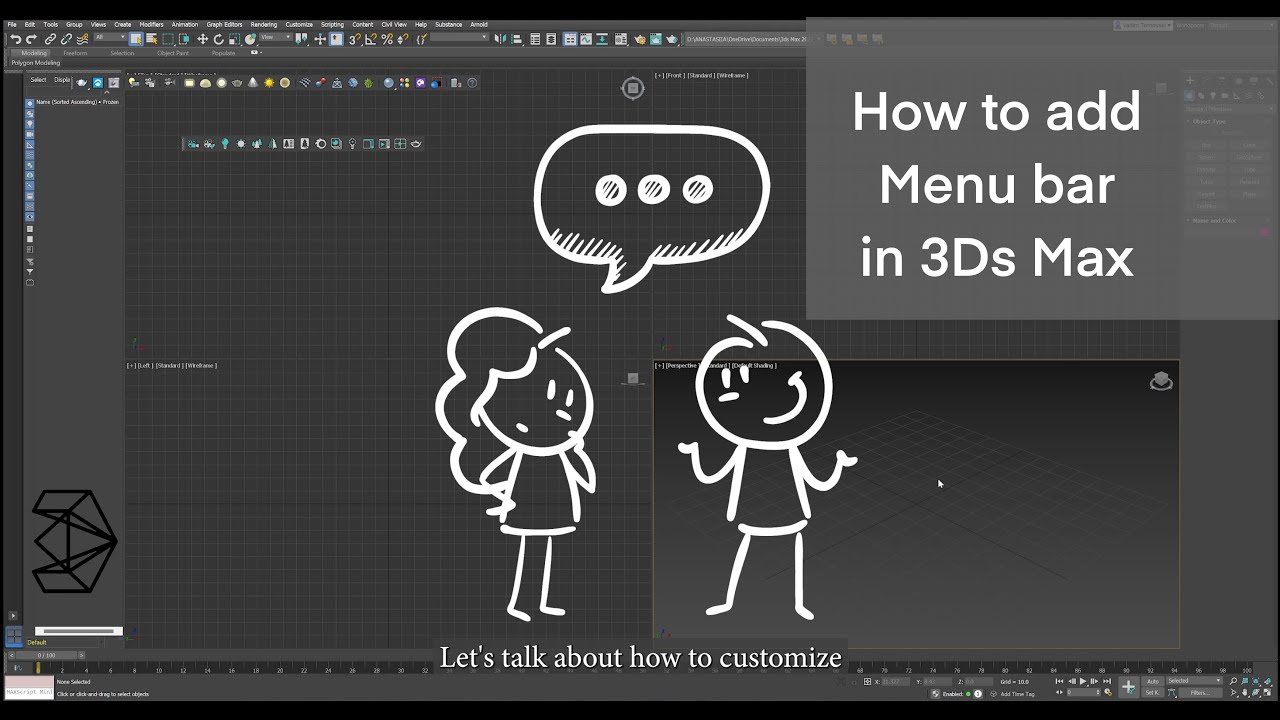Image resolution: width=1280 pixels, height=720 pixels.
Task: Toggle Display Cameras filter in Scene Explorer
Action: [30, 135]
